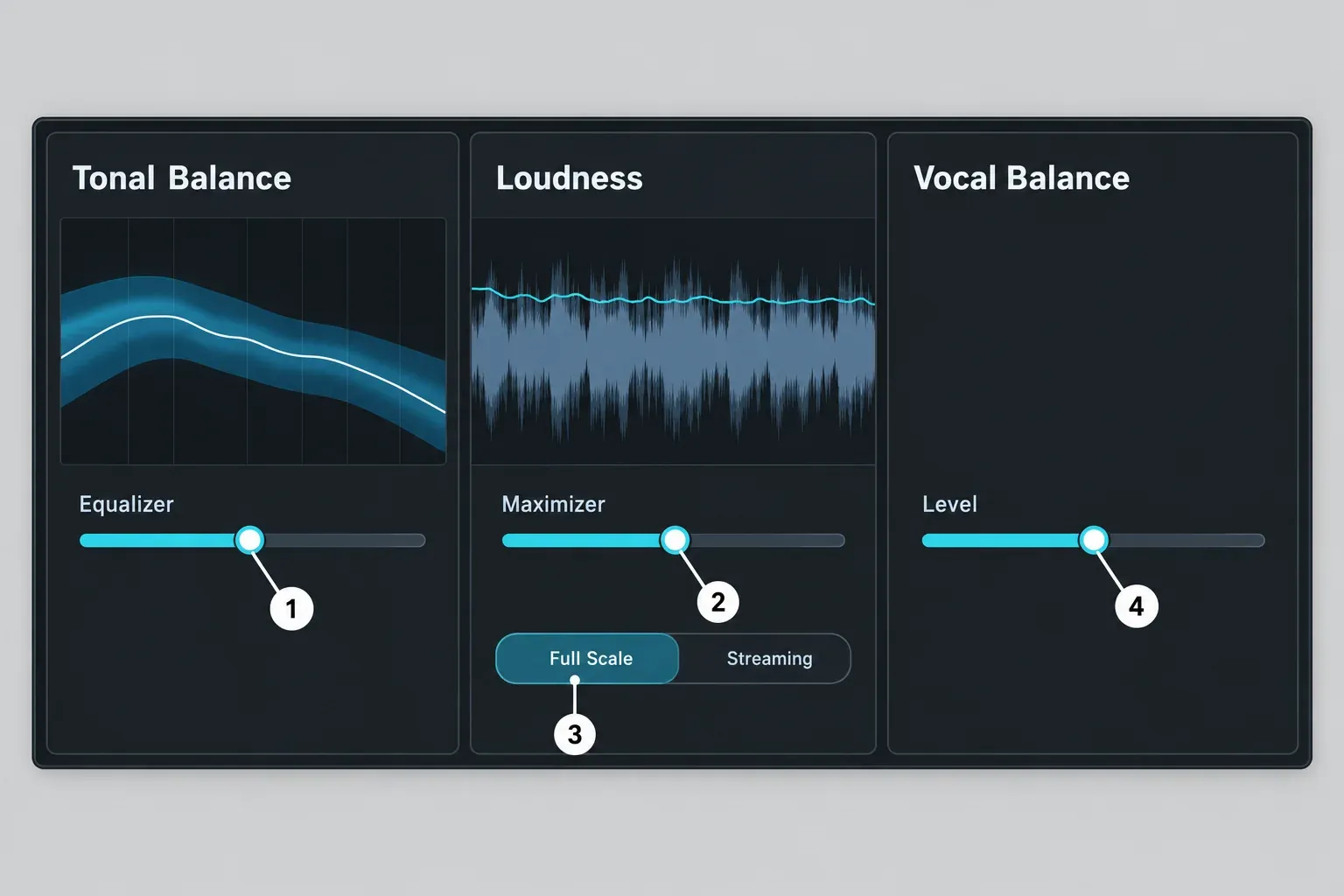Click the Loudness waveform display
Screen dimensions: 1344x896
pyautogui.click(x=673, y=341)
